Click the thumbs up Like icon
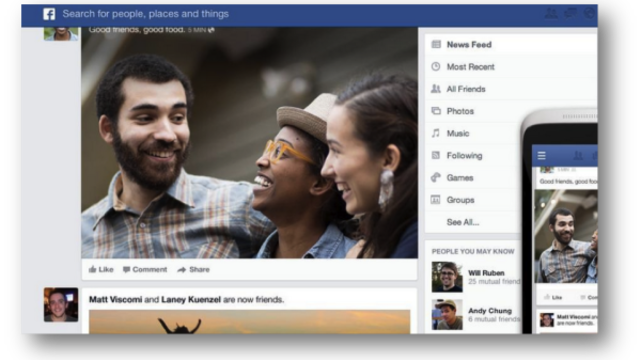 93,269
